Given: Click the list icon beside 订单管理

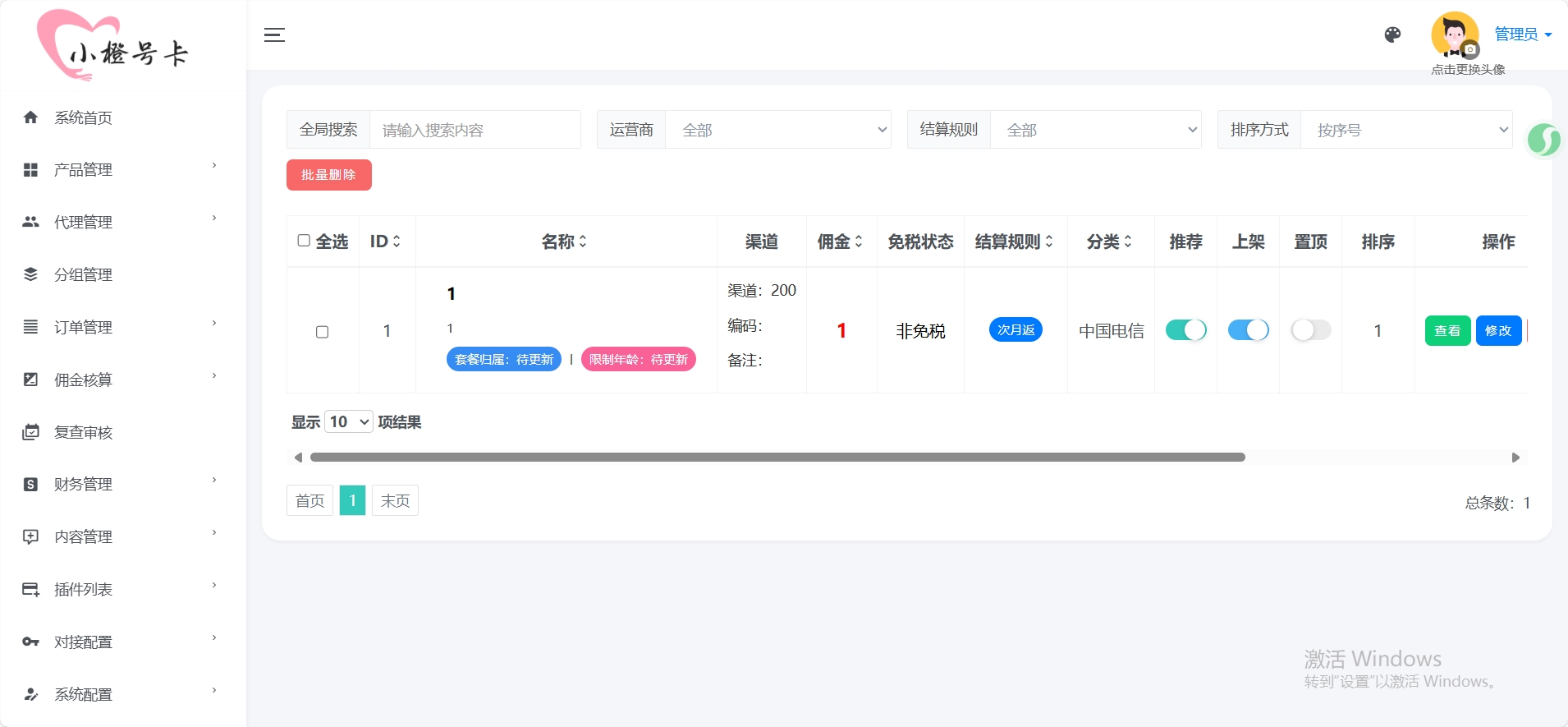Looking at the screenshot, I should (30, 327).
